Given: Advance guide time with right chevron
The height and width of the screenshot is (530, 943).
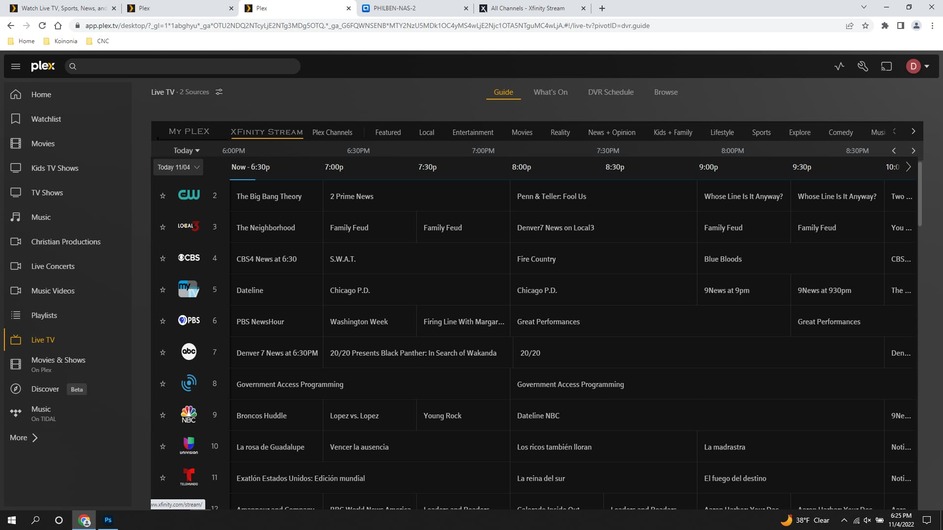Looking at the screenshot, I should click(x=908, y=167).
